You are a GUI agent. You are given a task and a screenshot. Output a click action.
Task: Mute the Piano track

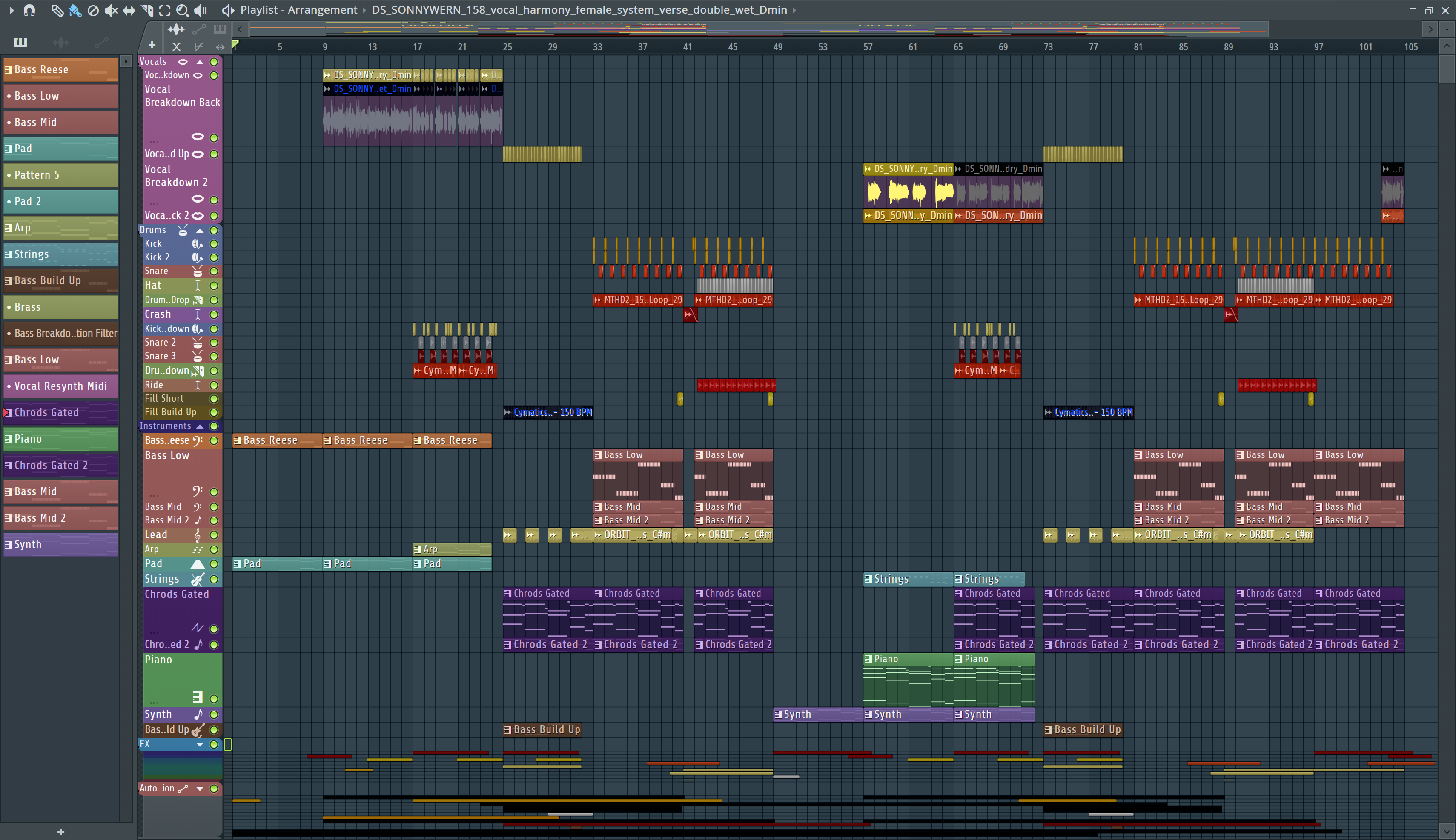(x=214, y=699)
